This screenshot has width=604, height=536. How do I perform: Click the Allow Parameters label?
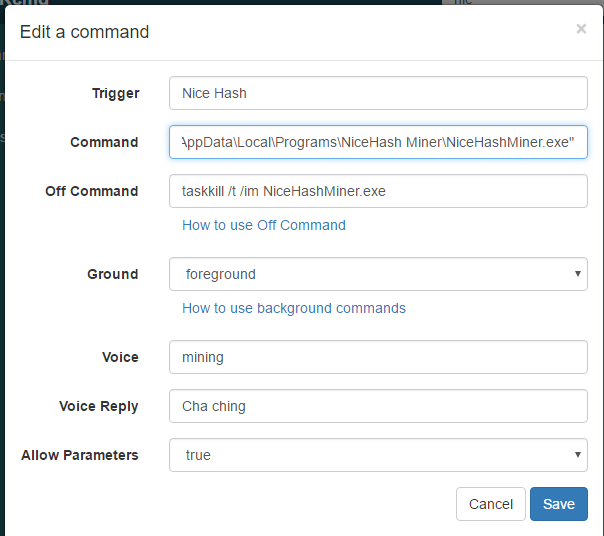(80, 455)
